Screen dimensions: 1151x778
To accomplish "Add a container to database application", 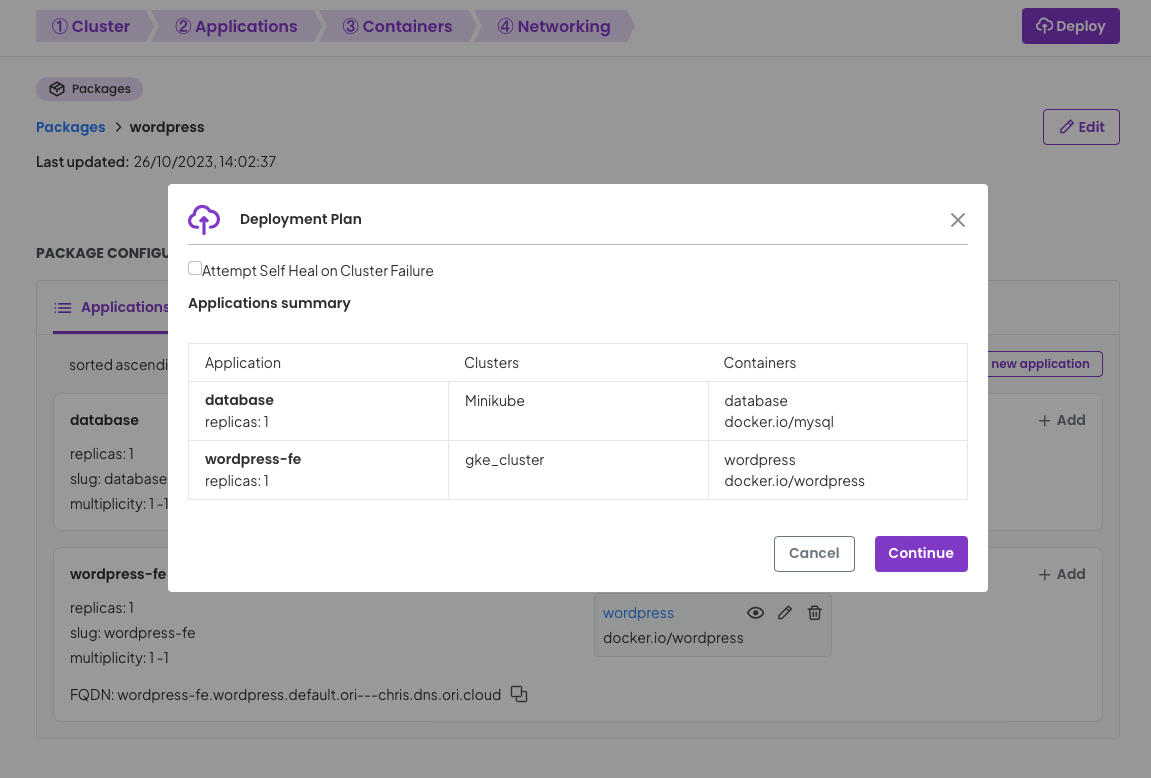I will point(1061,421).
